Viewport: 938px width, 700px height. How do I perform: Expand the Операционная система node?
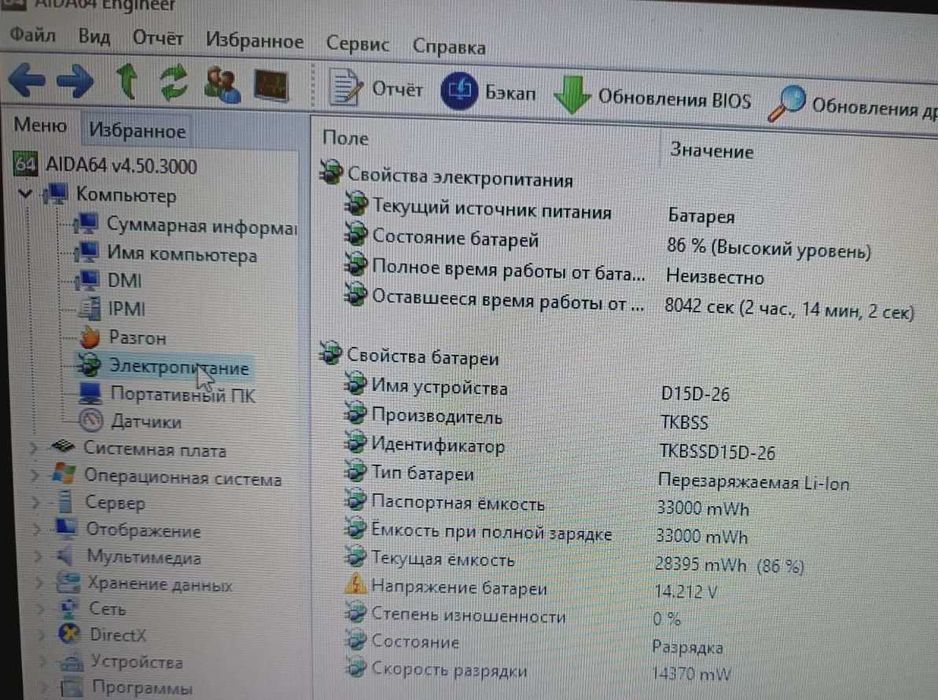[35, 474]
